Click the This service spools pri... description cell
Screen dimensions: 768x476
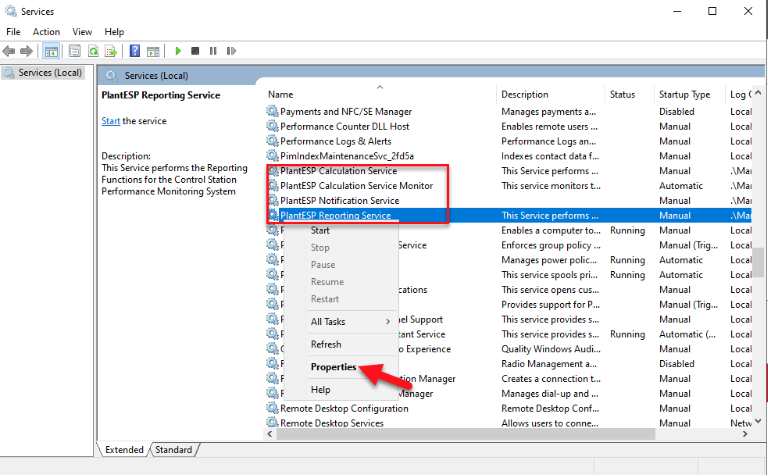550,275
